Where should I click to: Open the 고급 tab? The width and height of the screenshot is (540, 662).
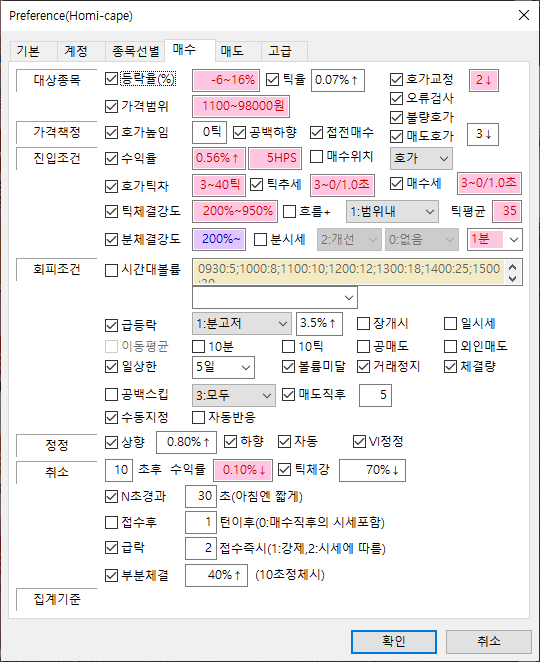(x=284, y=52)
